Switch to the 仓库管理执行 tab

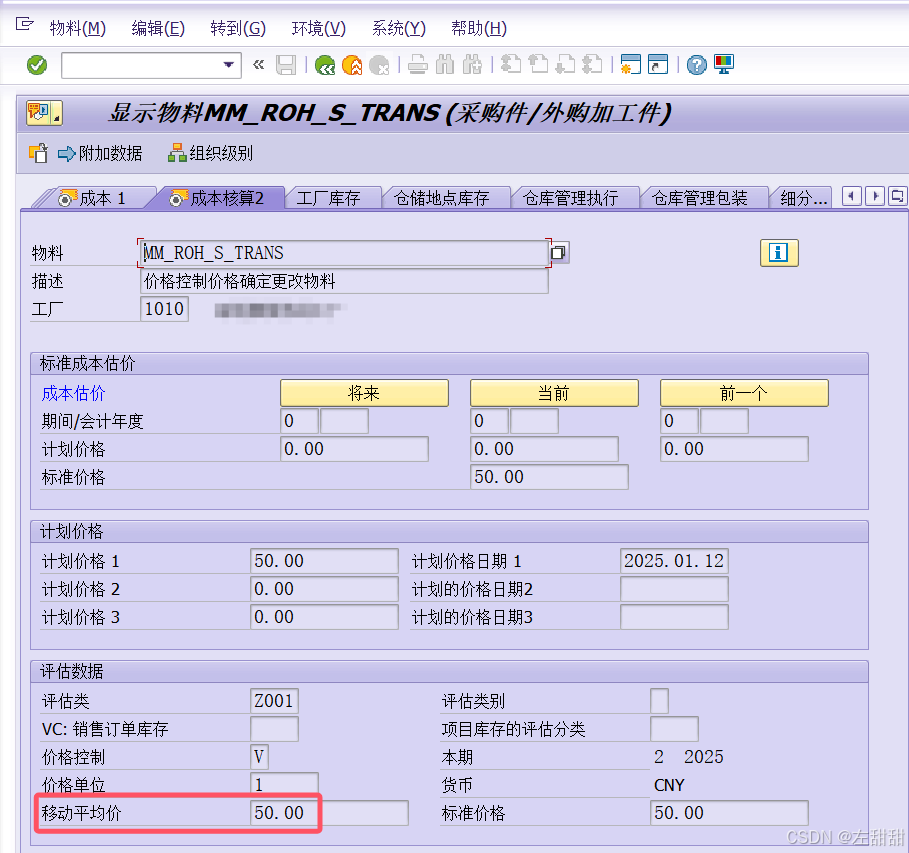coord(570,198)
